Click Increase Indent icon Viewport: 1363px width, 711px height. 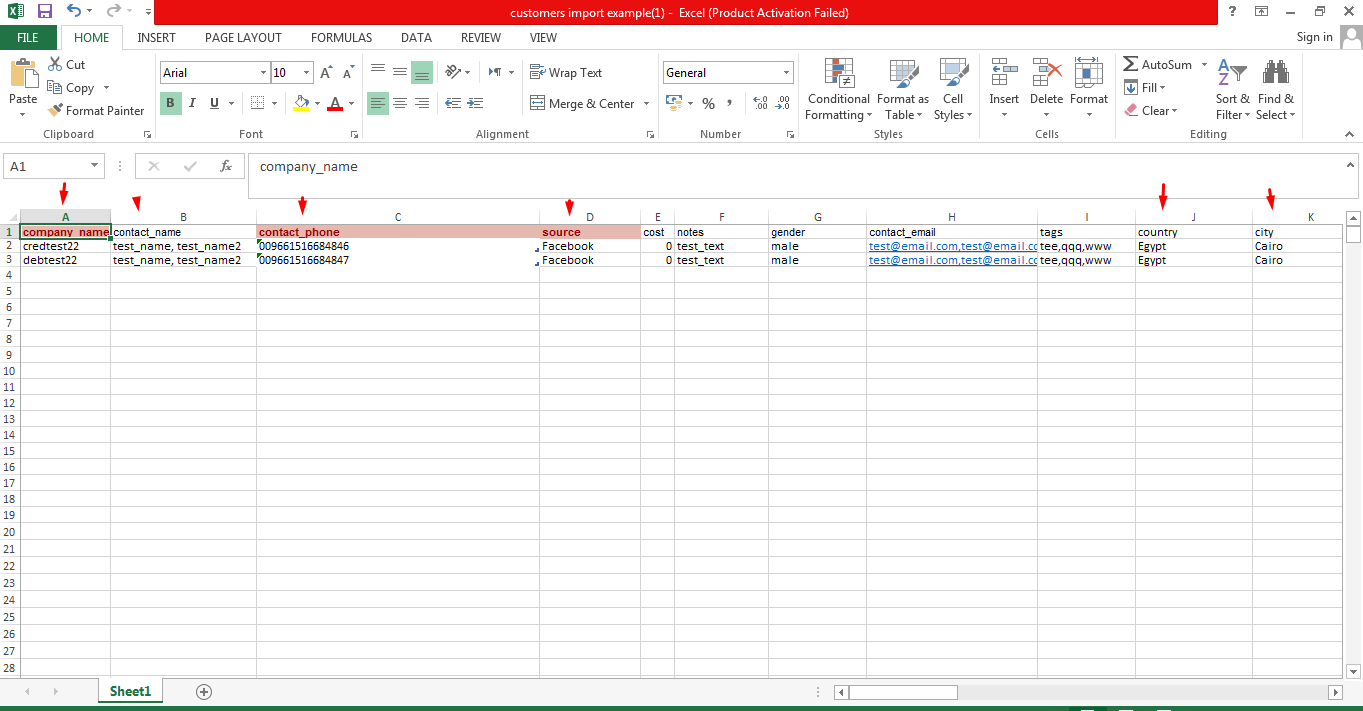tap(475, 103)
